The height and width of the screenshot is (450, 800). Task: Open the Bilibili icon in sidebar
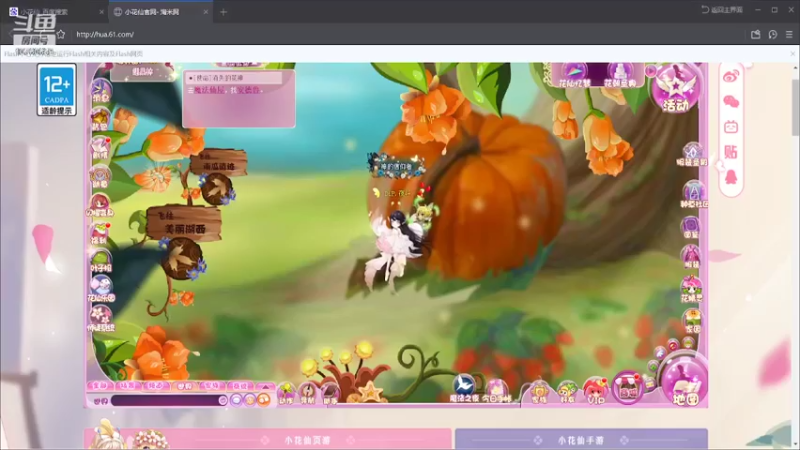pyautogui.click(x=731, y=127)
